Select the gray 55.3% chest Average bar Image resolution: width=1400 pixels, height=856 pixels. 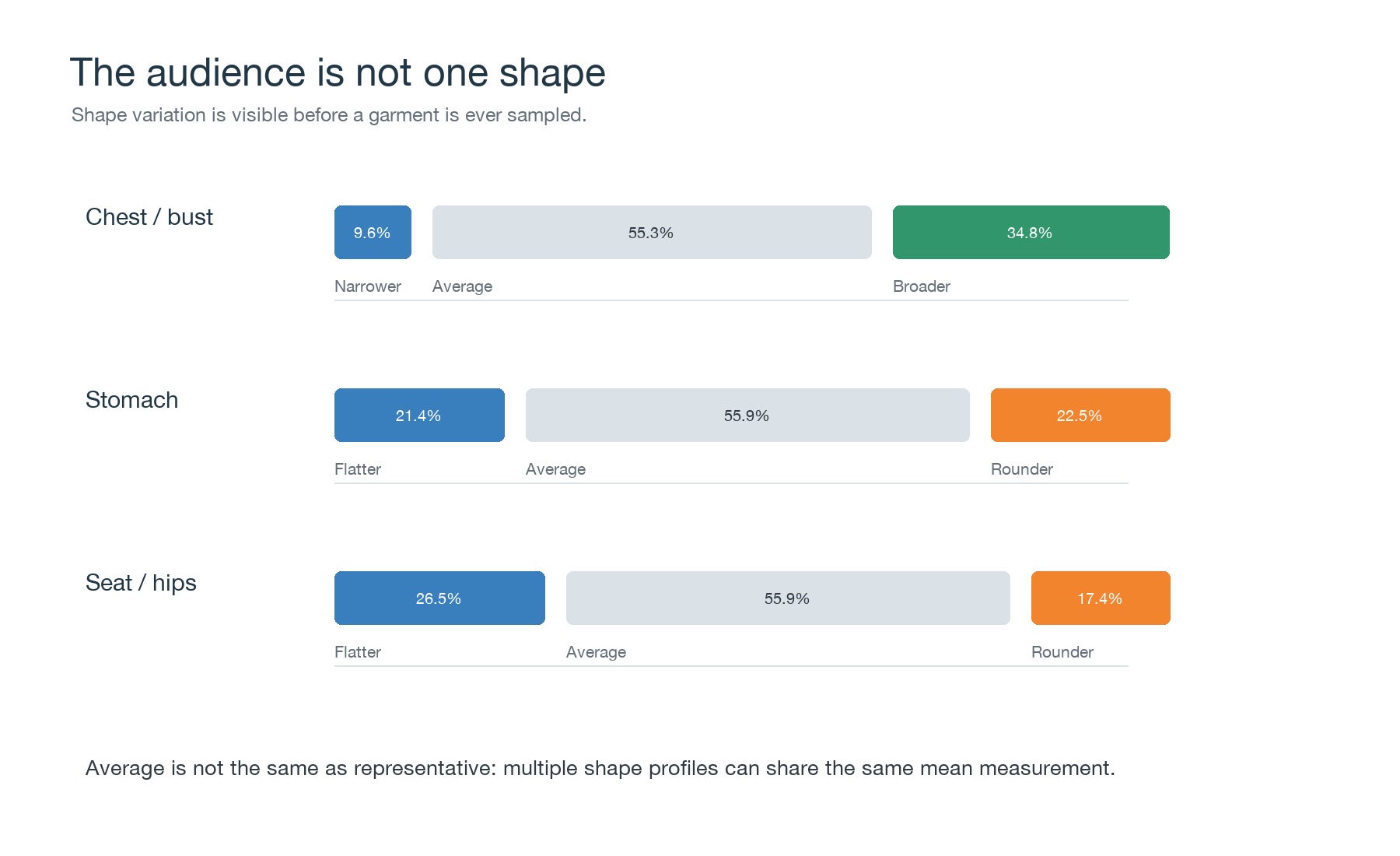(x=652, y=232)
